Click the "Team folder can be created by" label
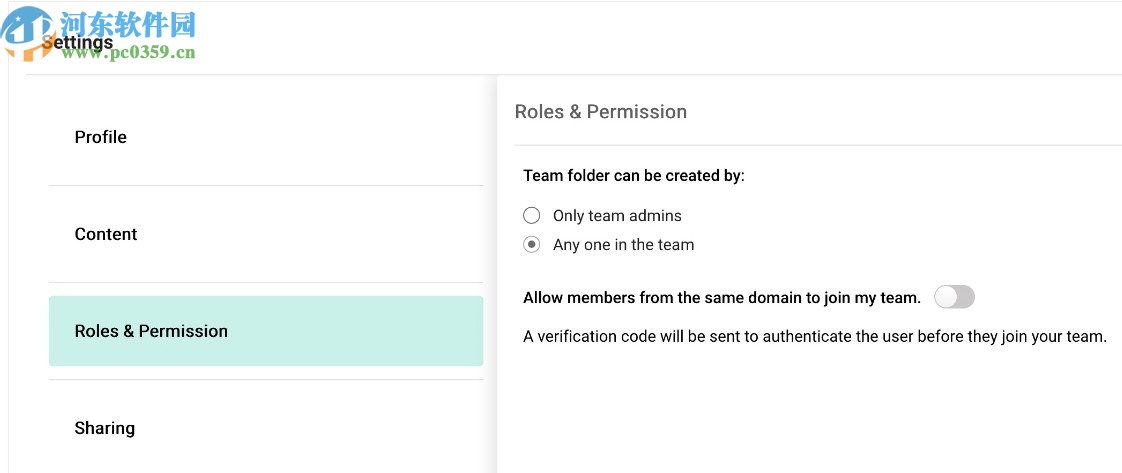 coord(634,175)
